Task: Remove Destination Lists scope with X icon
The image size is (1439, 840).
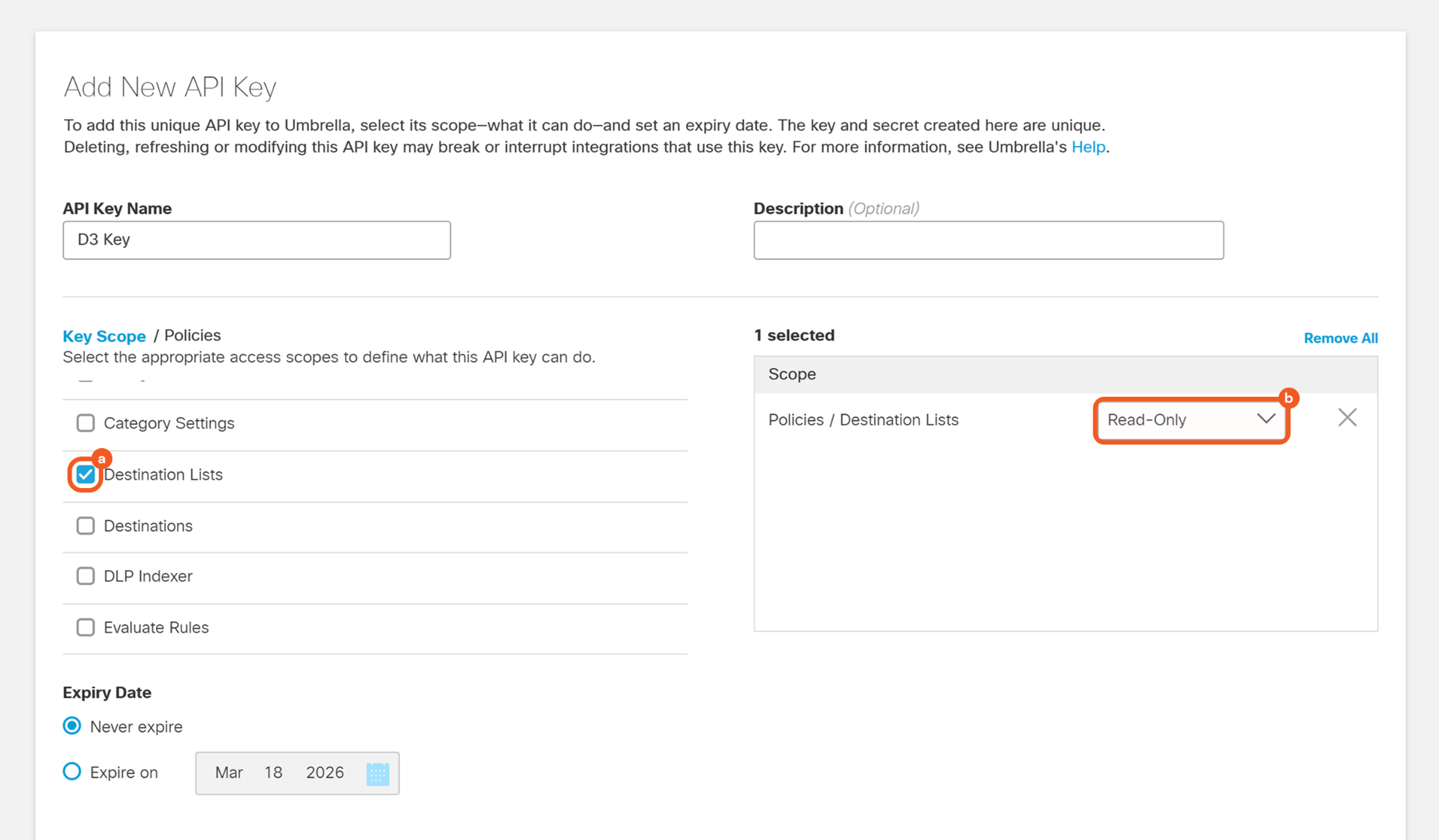Action: [1347, 418]
